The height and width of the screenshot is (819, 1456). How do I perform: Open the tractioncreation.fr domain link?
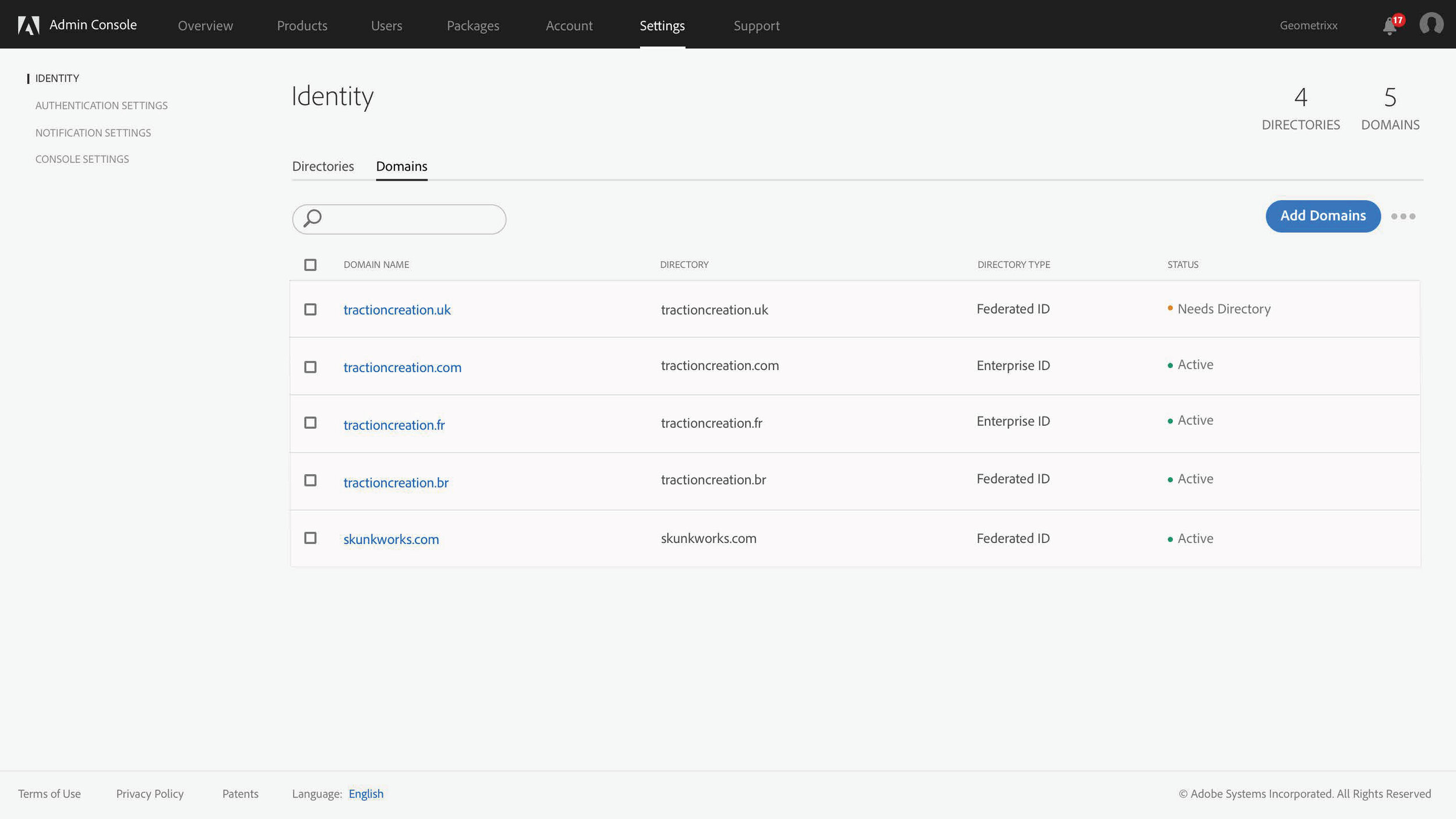pos(394,425)
